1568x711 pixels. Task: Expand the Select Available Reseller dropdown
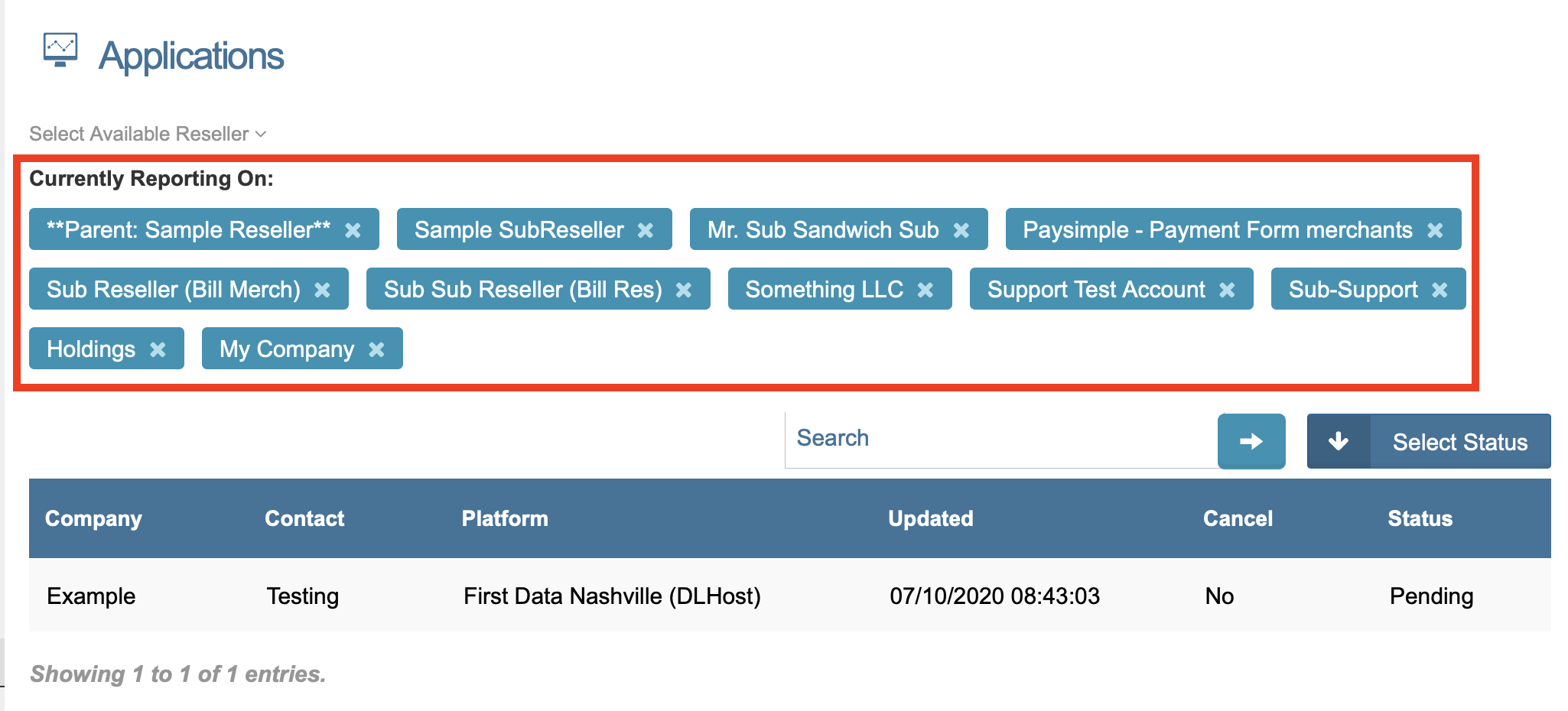148,134
